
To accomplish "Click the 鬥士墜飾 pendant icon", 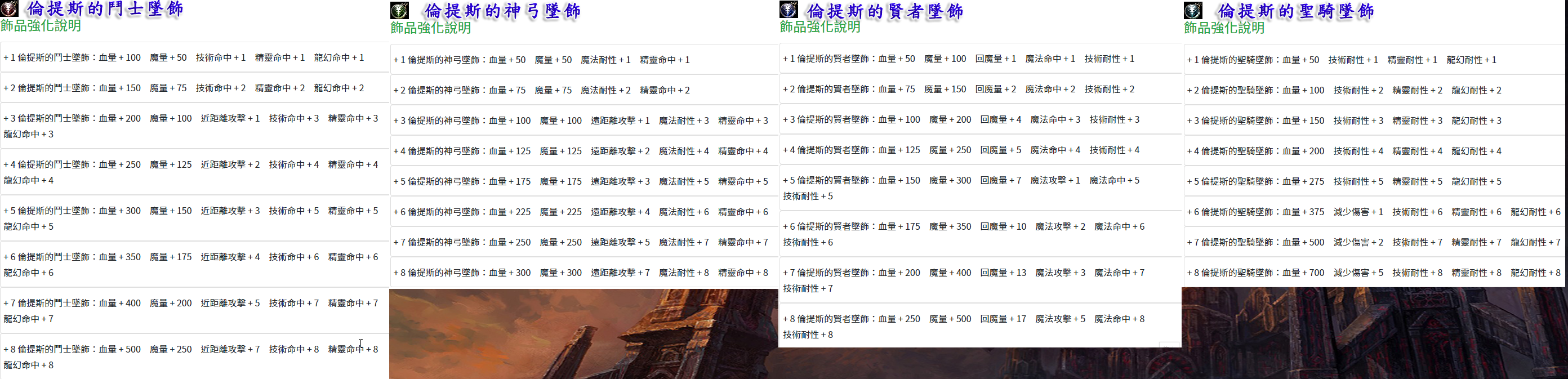I will [8, 8].
